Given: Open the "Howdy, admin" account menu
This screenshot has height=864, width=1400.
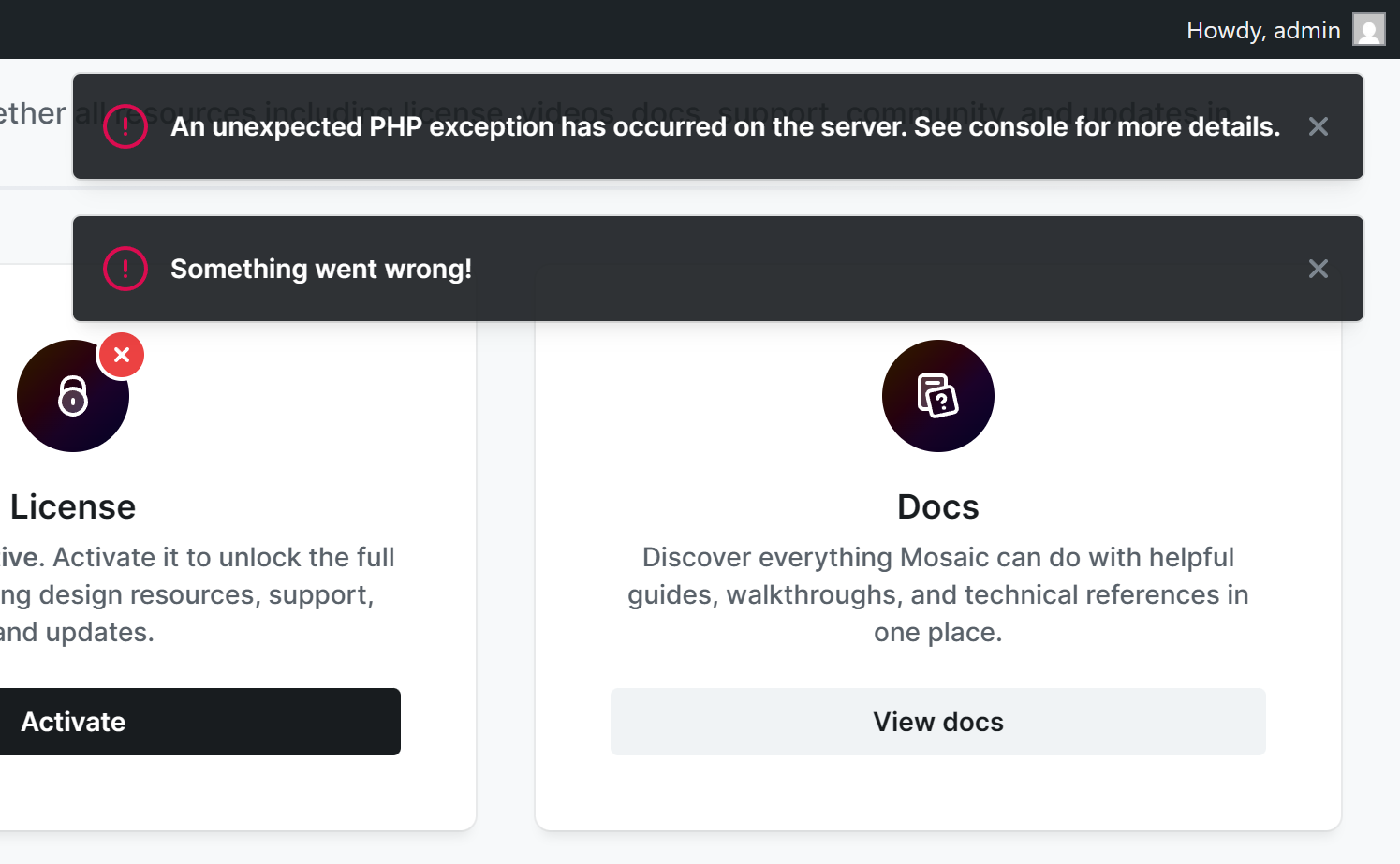Looking at the screenshot, I should click(1263, 30).
